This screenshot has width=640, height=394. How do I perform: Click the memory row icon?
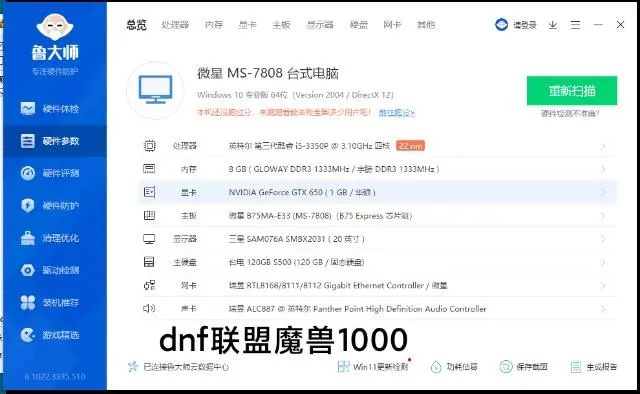(x=149, y=169)
